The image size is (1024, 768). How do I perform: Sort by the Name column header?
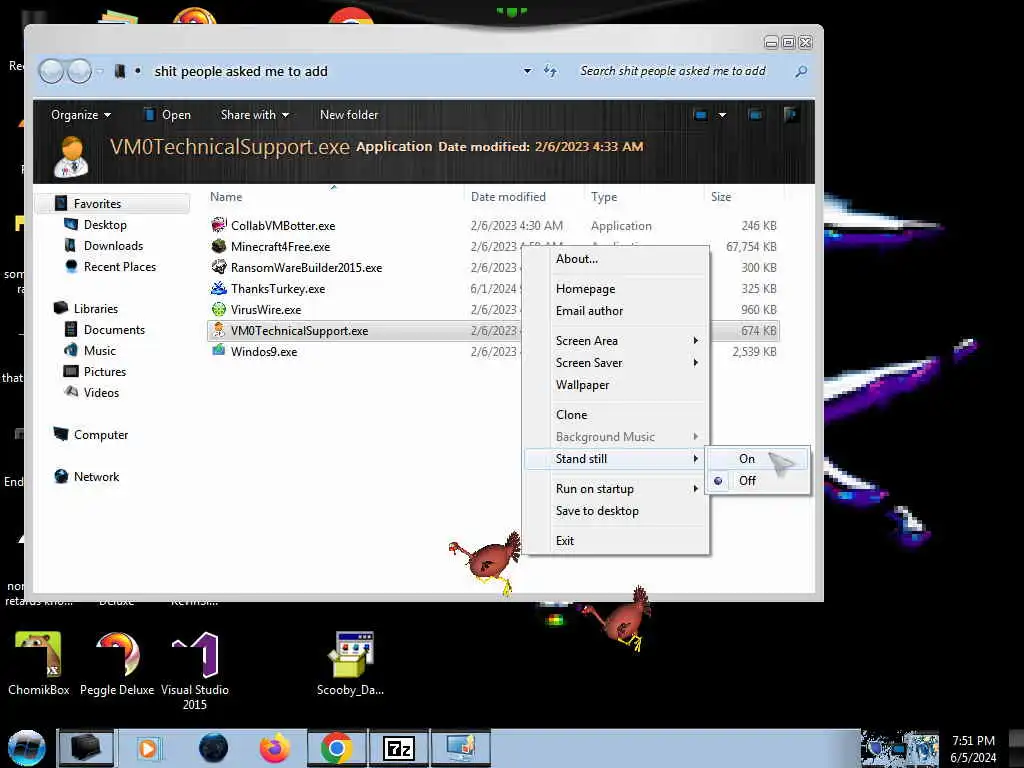(x=334, y=197)
